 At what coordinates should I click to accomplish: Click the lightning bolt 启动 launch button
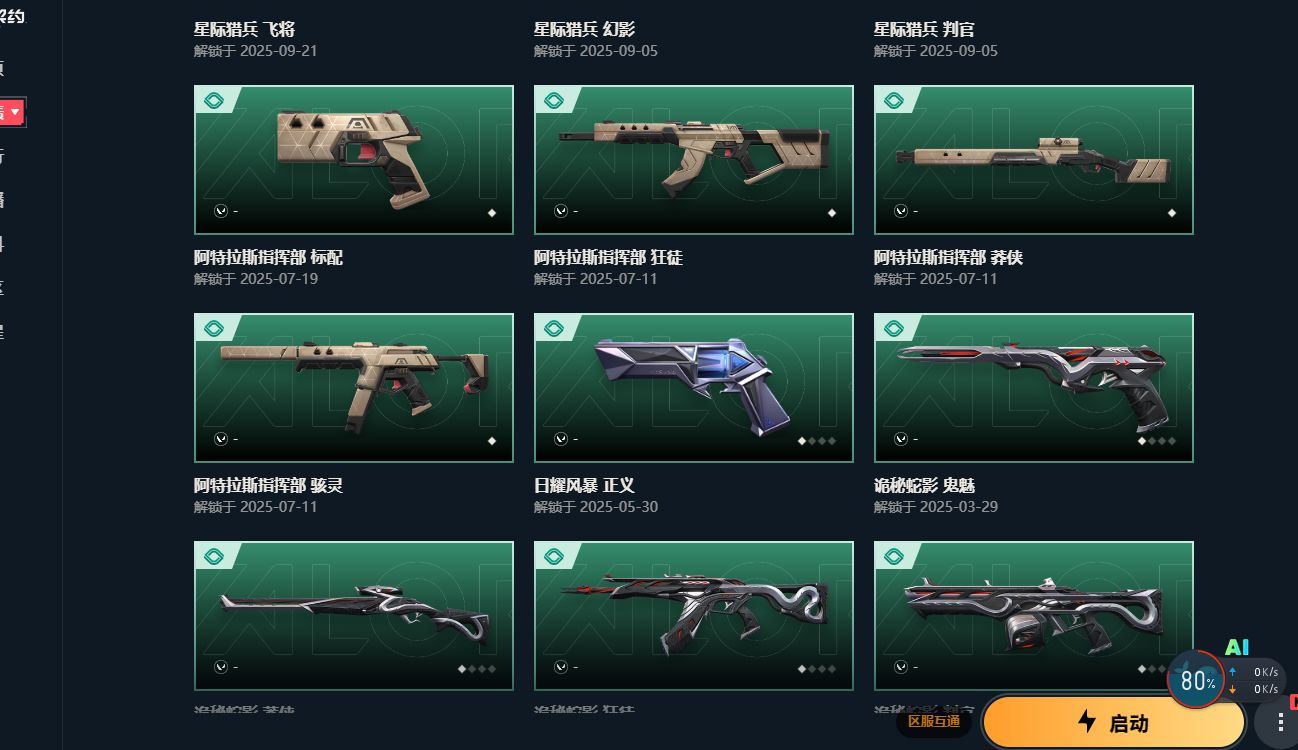coord(1113,722)
